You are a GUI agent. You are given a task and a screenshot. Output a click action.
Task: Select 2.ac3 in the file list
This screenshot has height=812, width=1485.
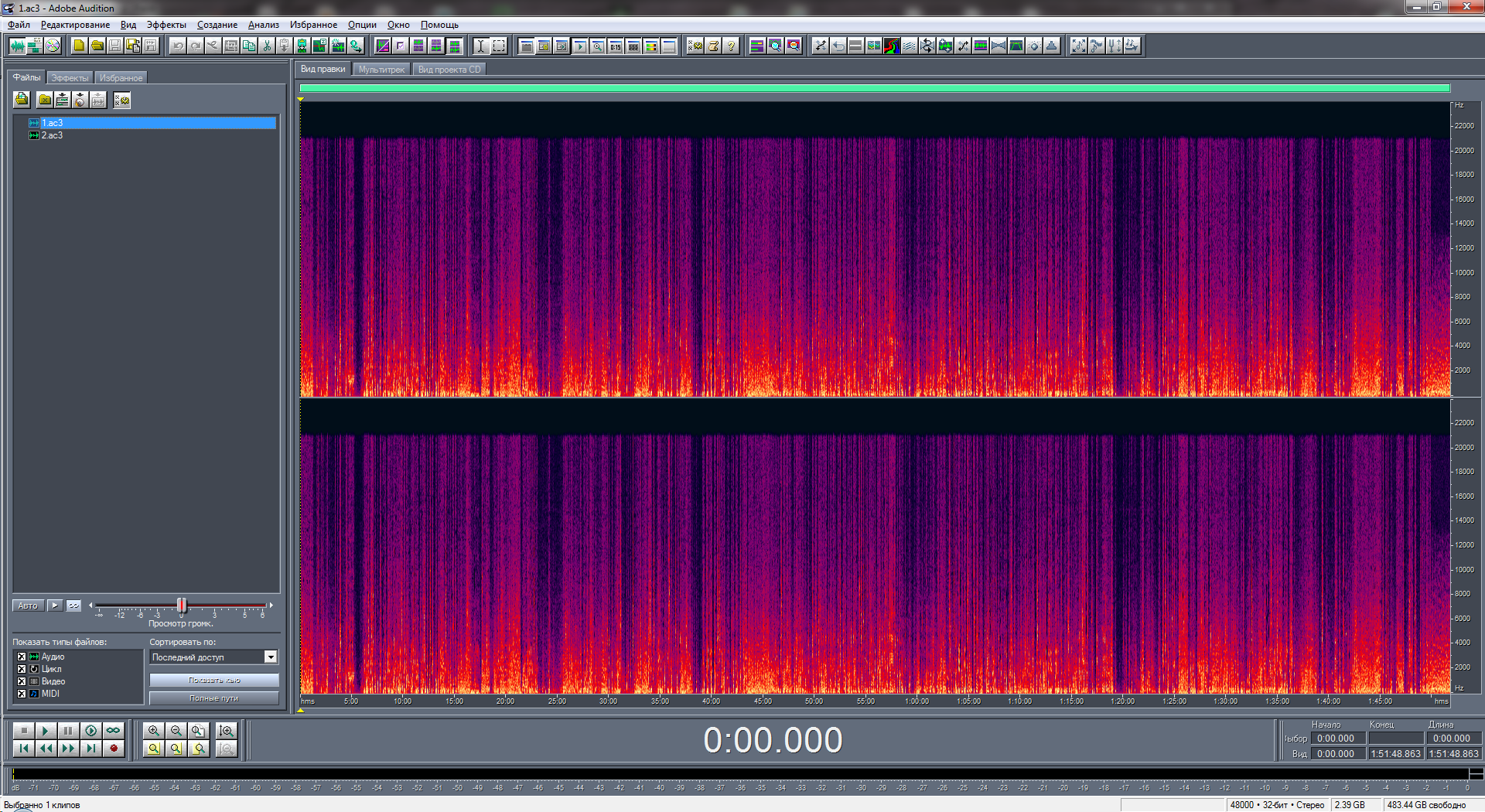tap(52, 135)
